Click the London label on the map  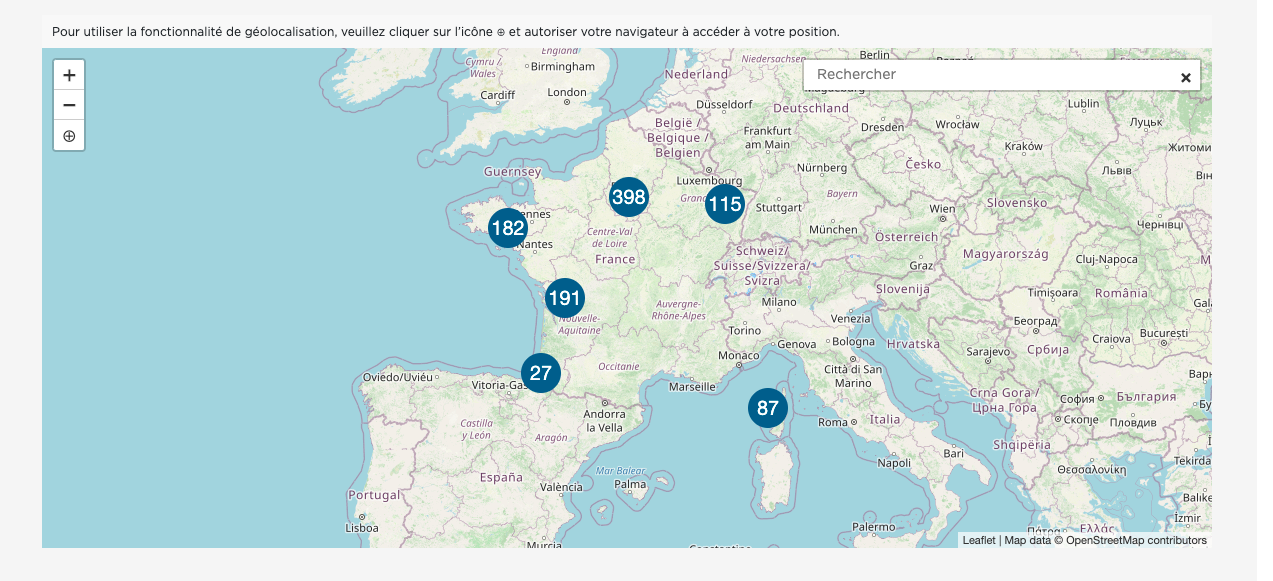(567, 93)
